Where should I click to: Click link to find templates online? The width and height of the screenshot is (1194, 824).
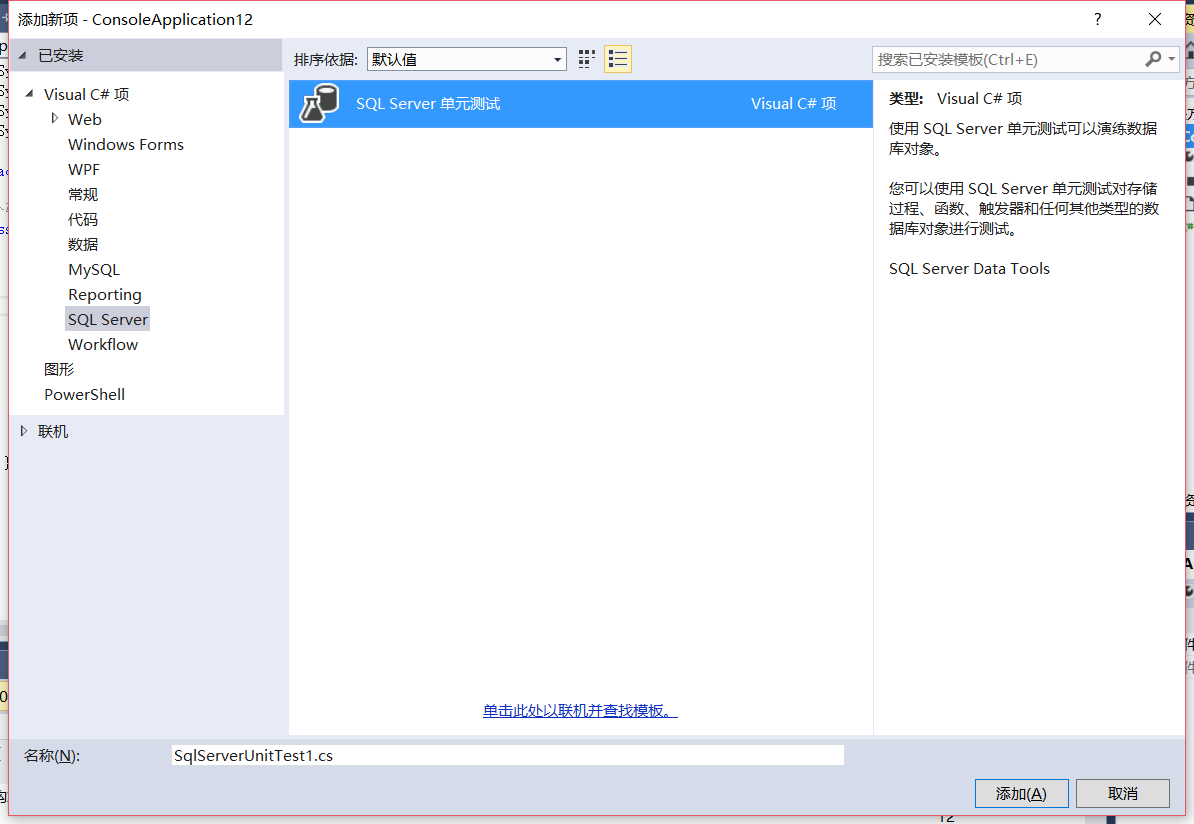(579, 711)
